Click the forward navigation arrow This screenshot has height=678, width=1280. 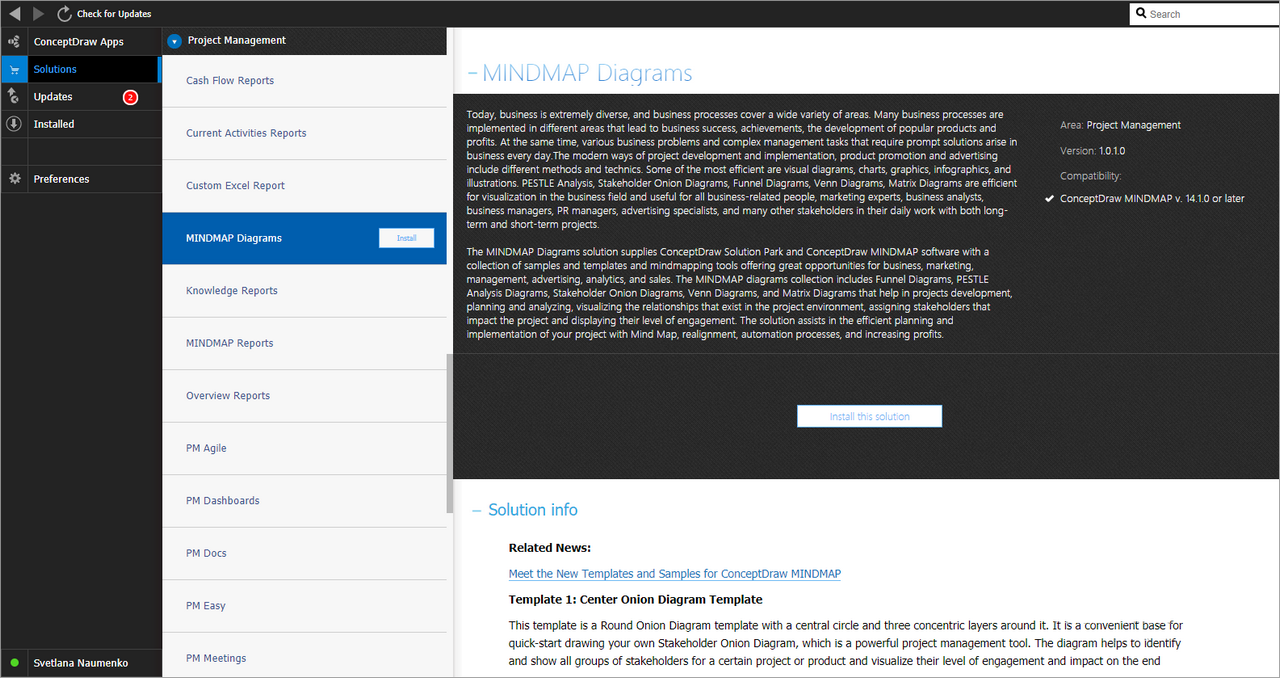point(38,14)
